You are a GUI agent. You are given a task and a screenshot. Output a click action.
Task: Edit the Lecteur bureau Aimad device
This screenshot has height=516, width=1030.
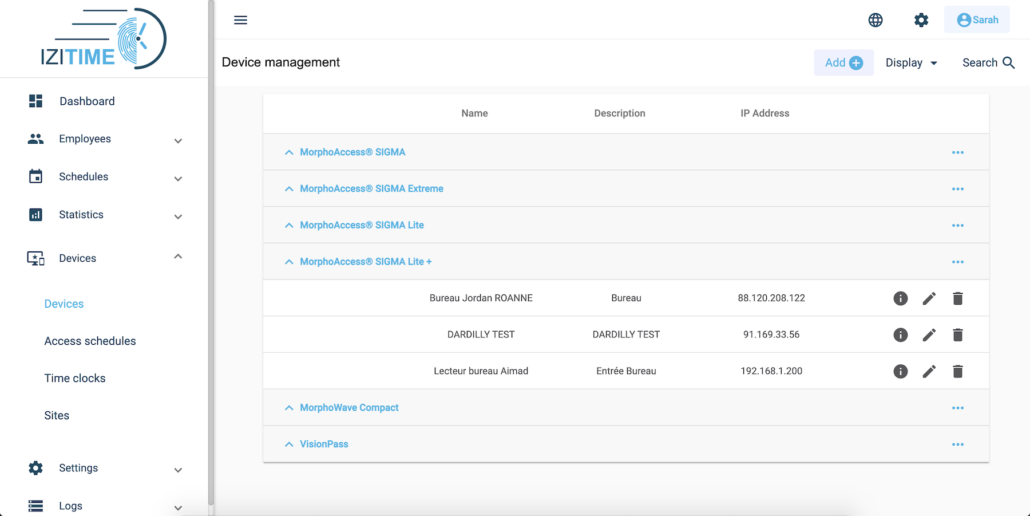[x=929, y=371]
